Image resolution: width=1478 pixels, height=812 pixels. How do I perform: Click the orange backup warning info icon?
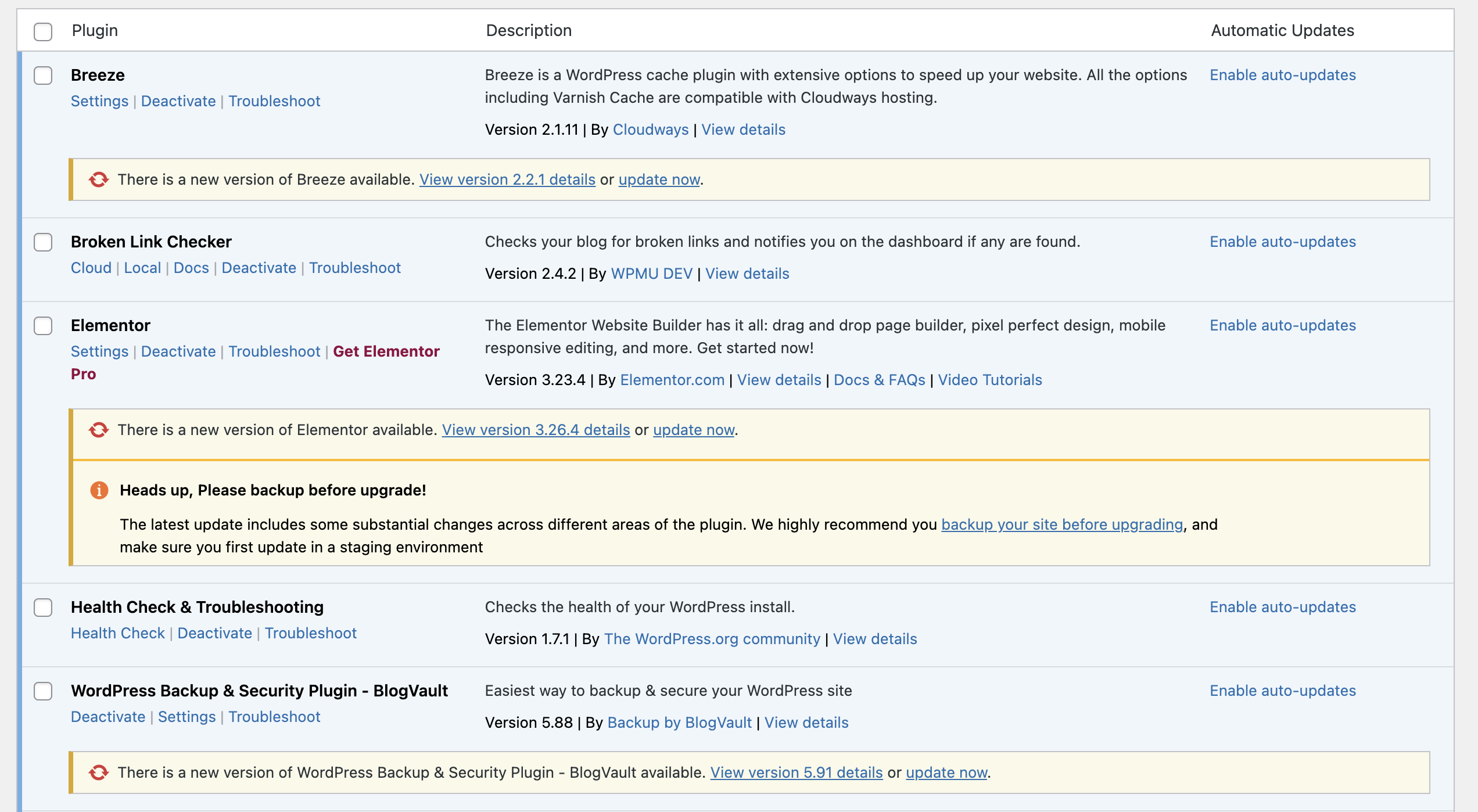tap(99, 490)
